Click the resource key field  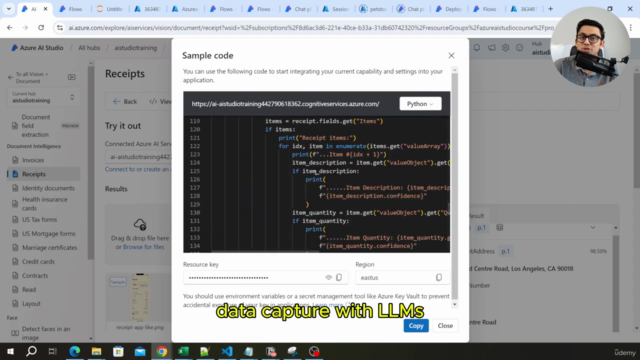coord(265,278)
